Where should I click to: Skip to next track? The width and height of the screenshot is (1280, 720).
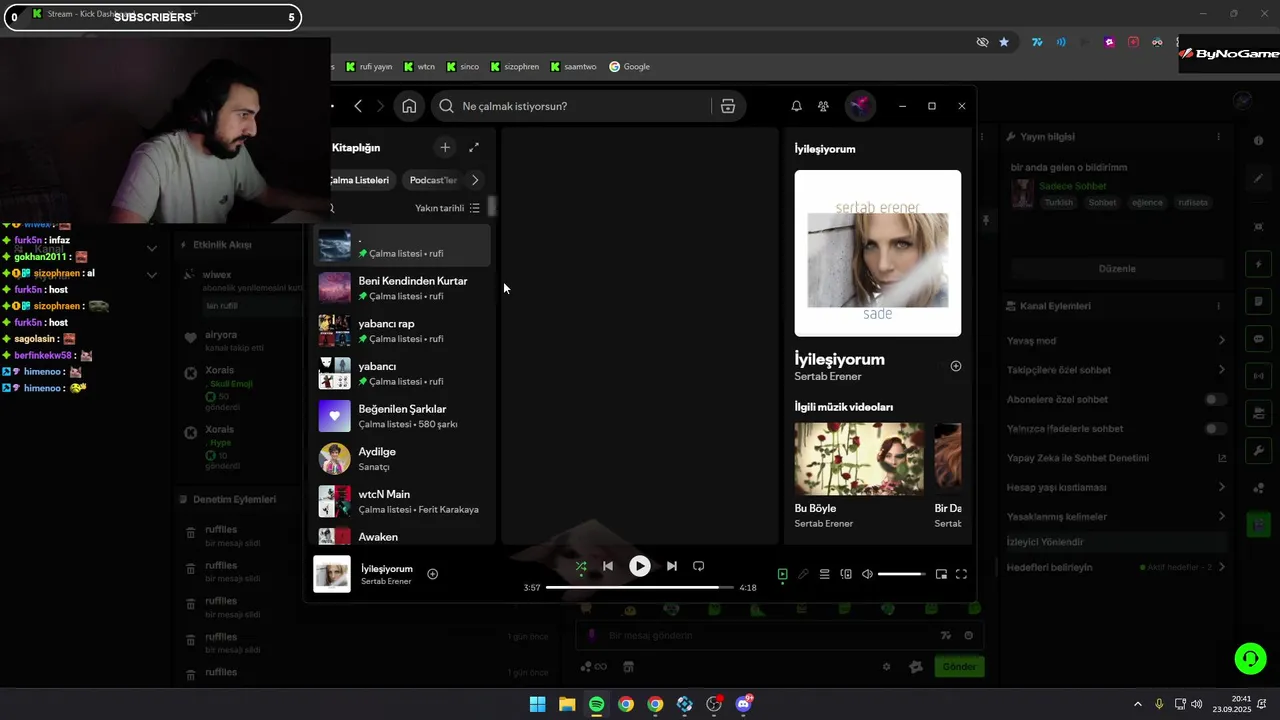672,566
